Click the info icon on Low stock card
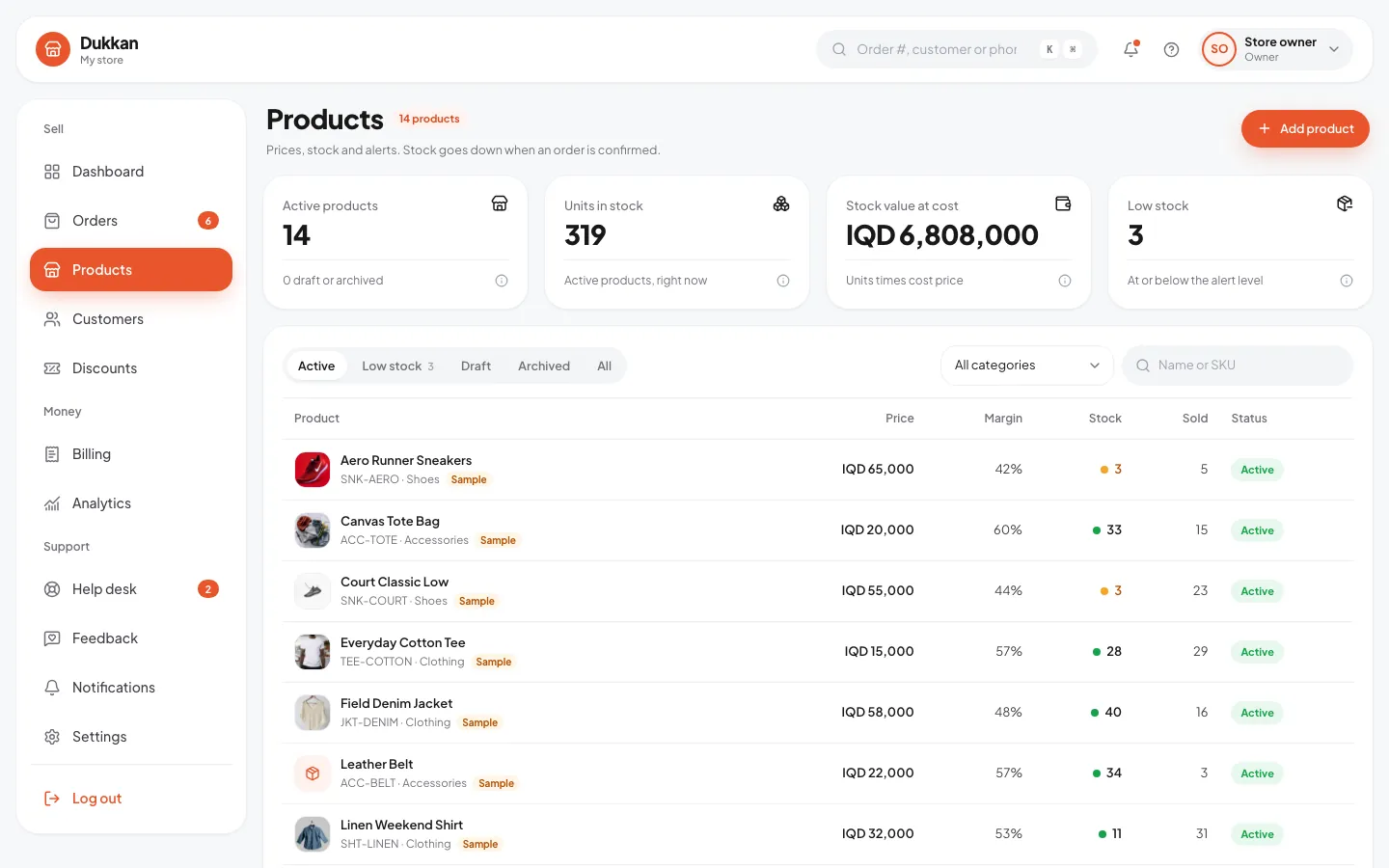The width and height of the screenshot is (1389, 868). pos(1347,281)
